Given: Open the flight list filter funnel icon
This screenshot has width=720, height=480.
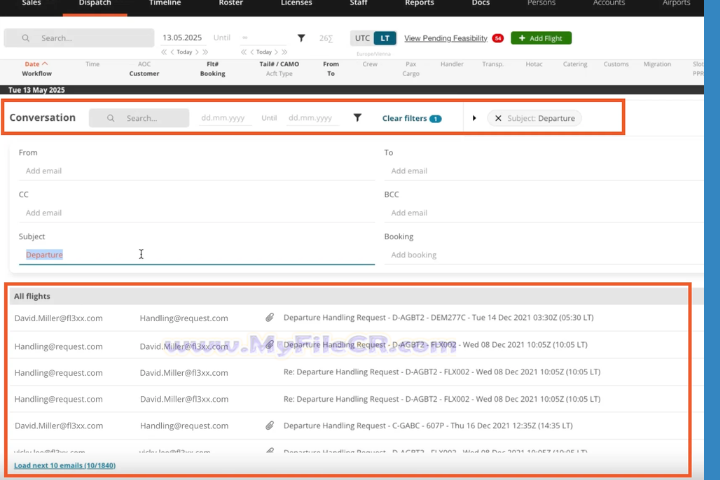Looking at the screenshot, I should pyautogui.click(x=301, y=38).
